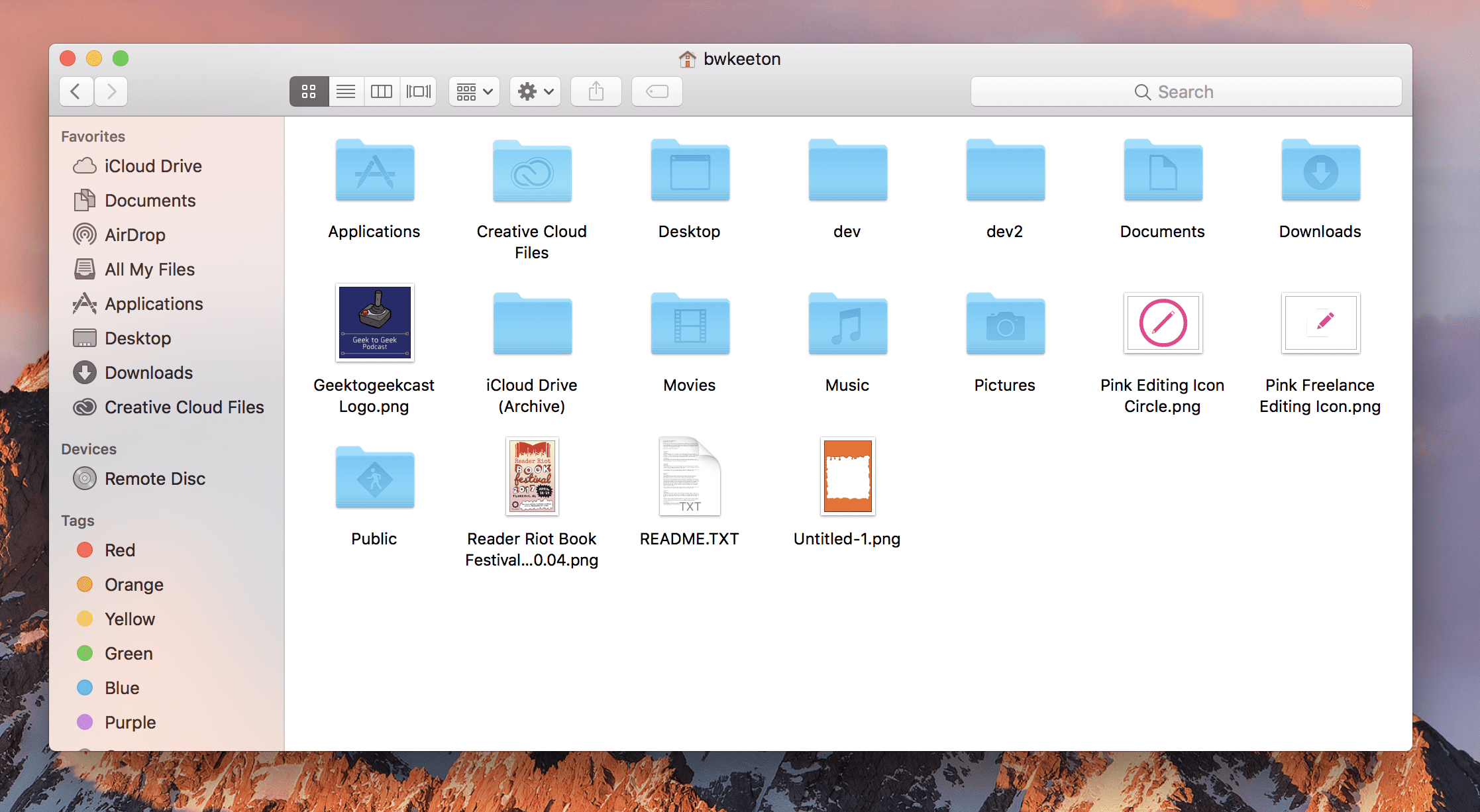This screenshot has width=1480, height=812.
Task: Open AirDrop in the sidebar
Action: [x=135, y=235]
